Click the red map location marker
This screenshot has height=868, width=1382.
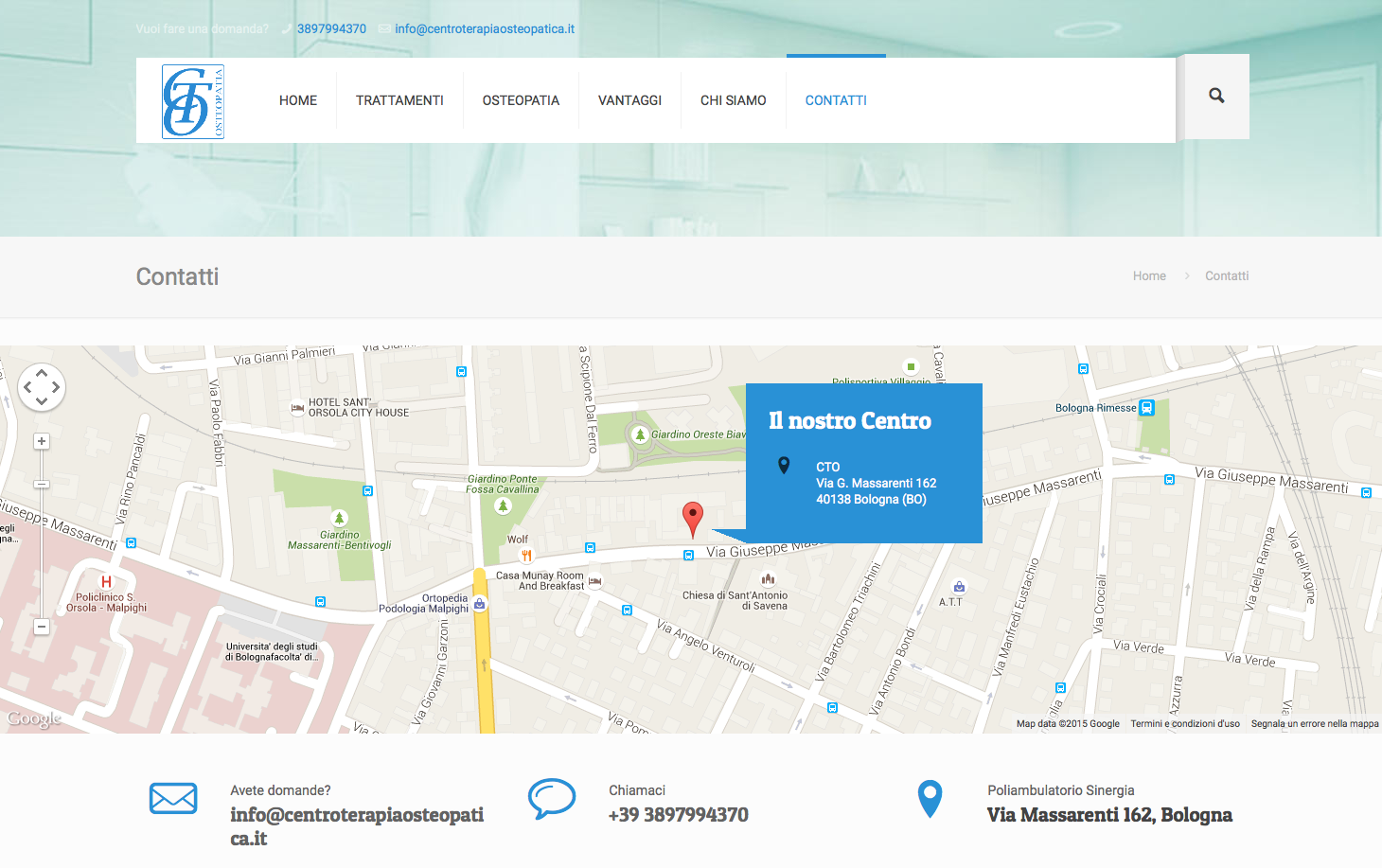pyautogui.click(x=693, y=521)
